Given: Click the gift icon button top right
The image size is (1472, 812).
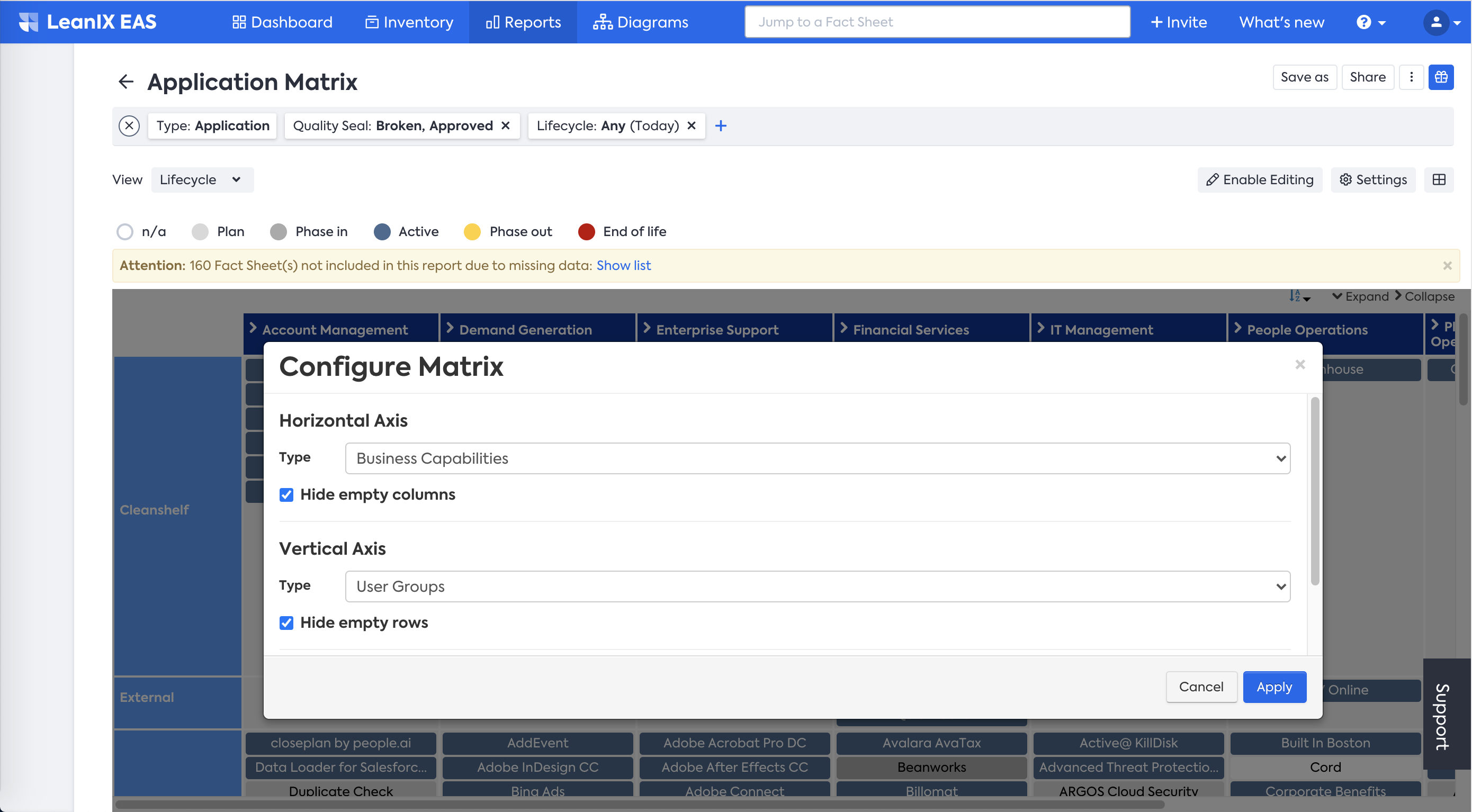Looking at the screenshot, I should tap(1441, 77).
